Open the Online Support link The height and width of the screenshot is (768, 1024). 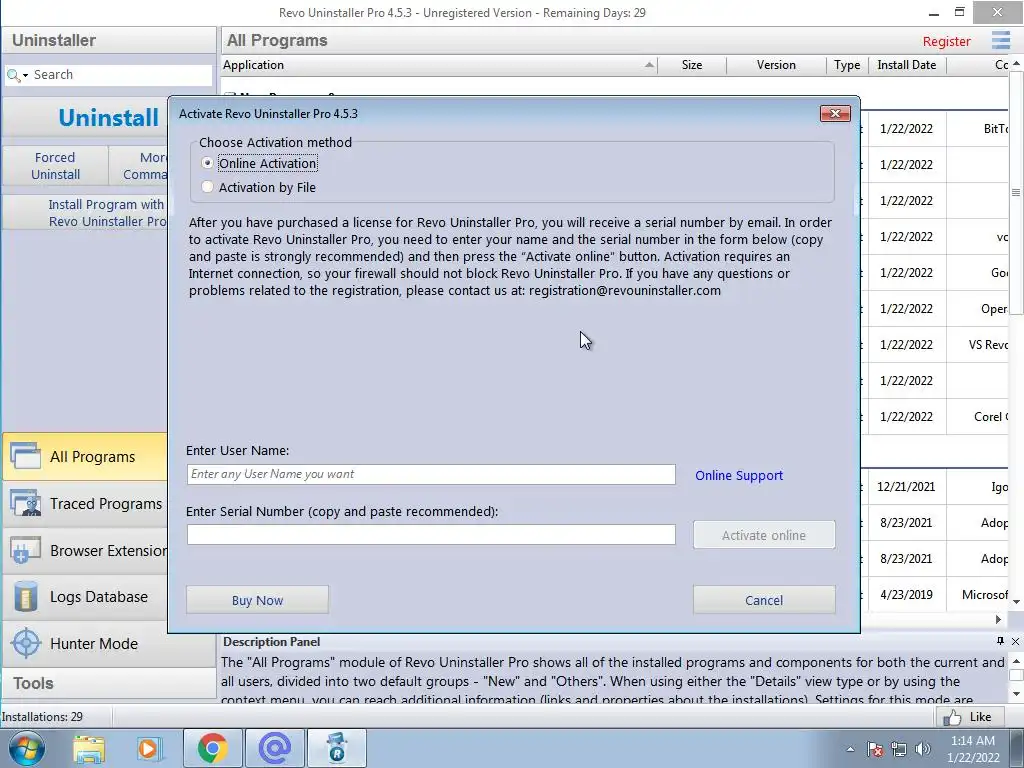coord(739,475)
